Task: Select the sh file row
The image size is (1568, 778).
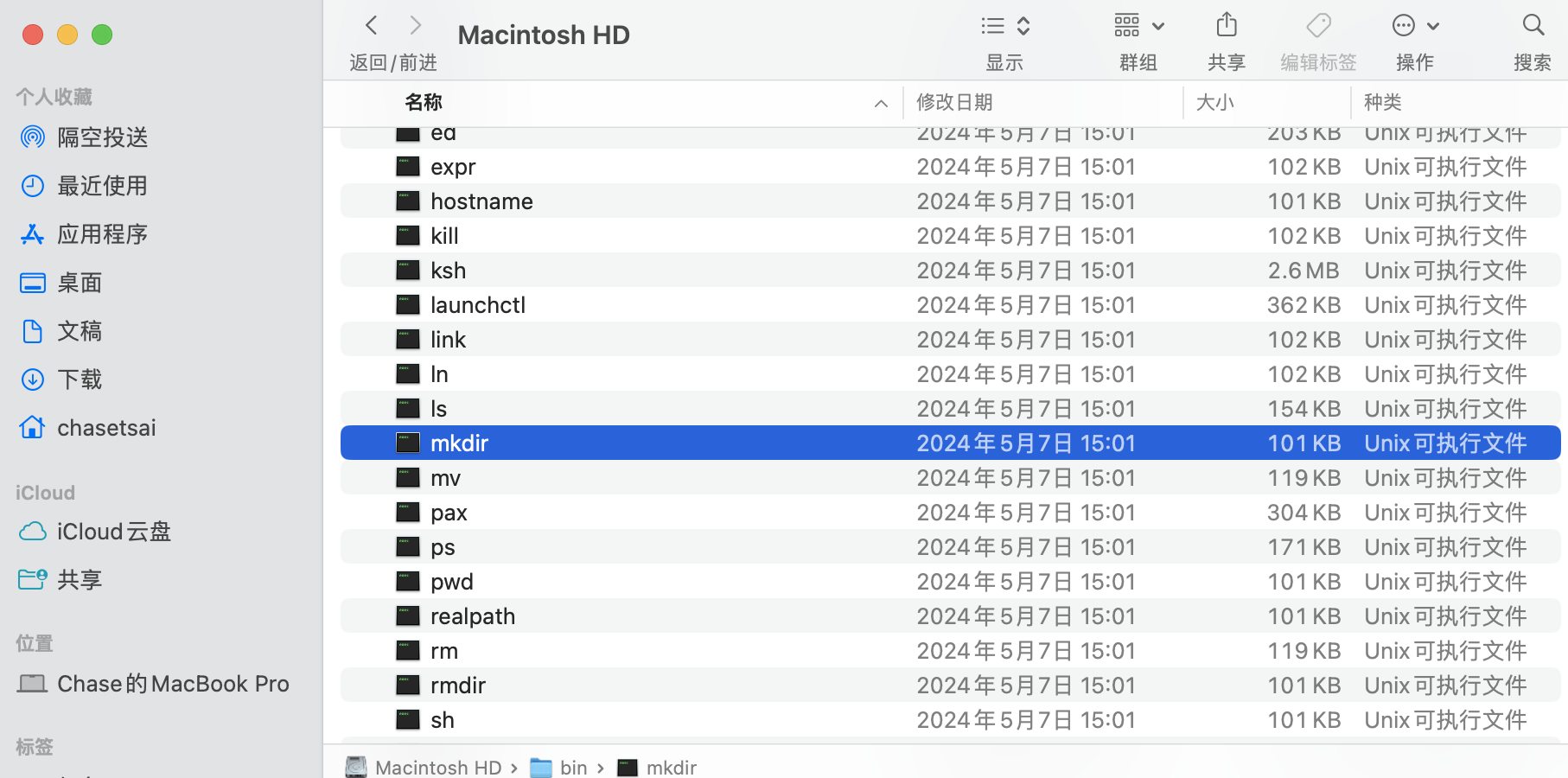Action: [x=950, y=719]
